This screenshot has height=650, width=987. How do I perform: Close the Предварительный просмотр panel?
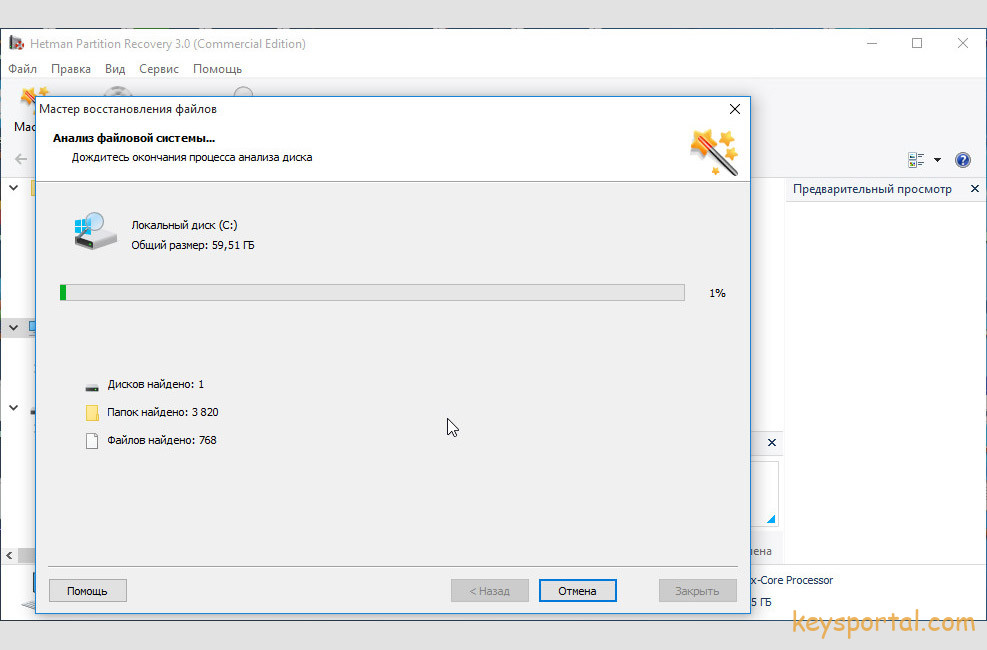click(974, 189)
